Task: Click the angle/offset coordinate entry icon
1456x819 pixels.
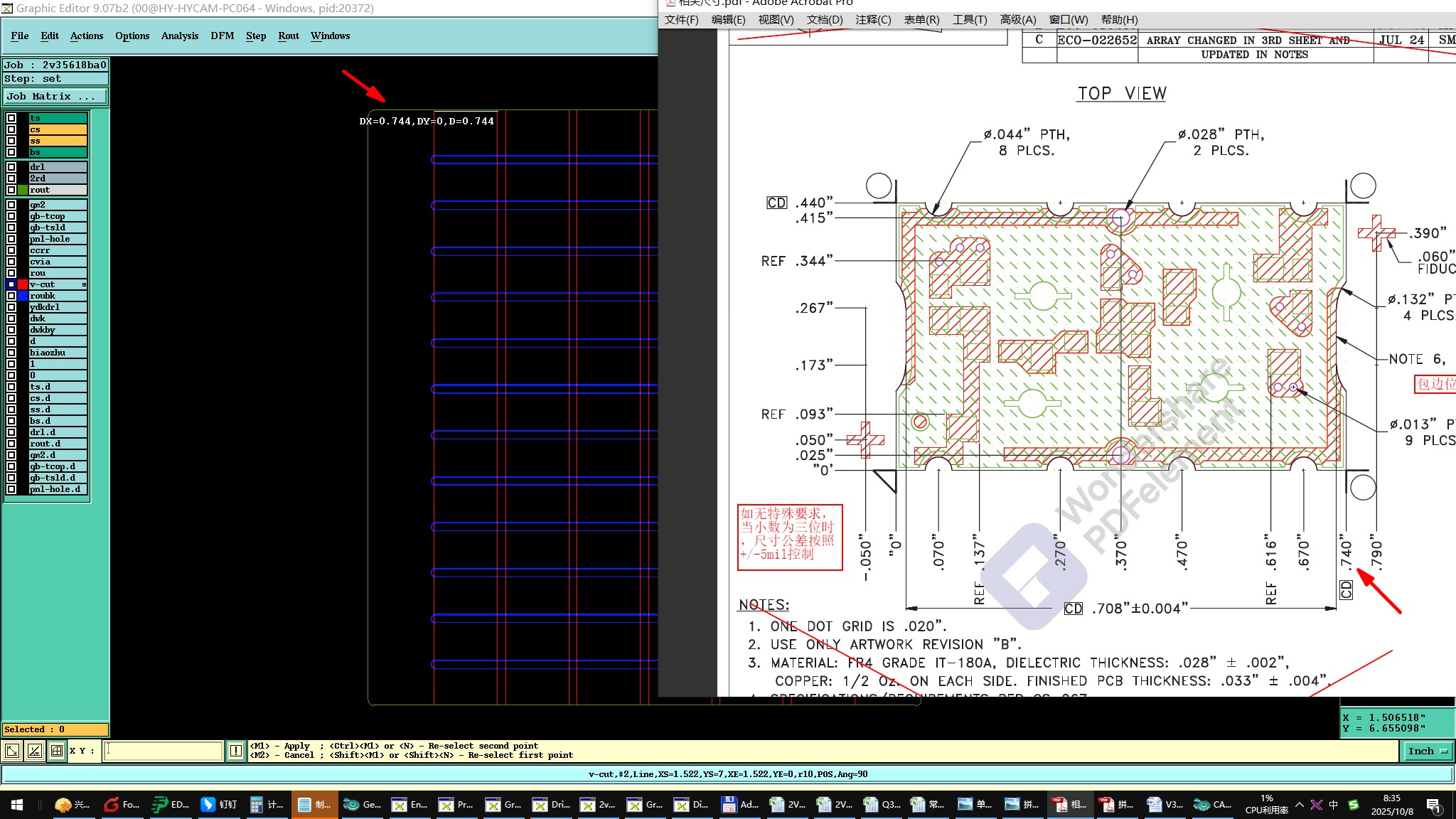Action: coord(34,751)
